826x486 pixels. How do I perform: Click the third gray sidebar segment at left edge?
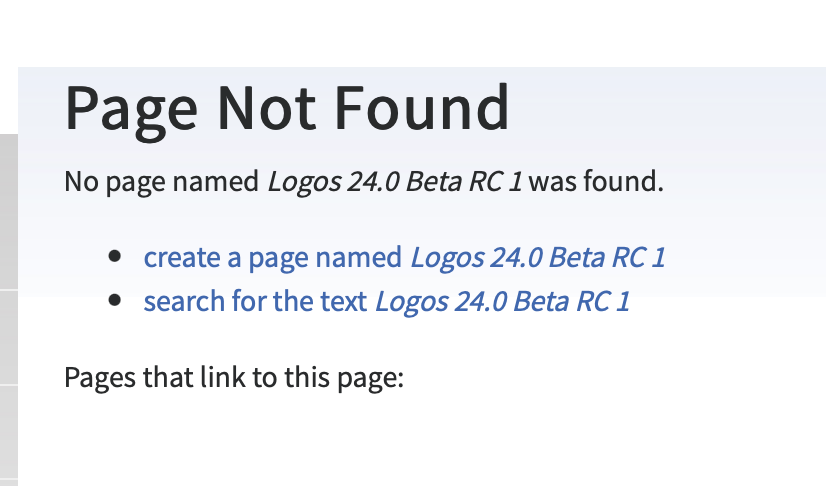coord(9,435)
